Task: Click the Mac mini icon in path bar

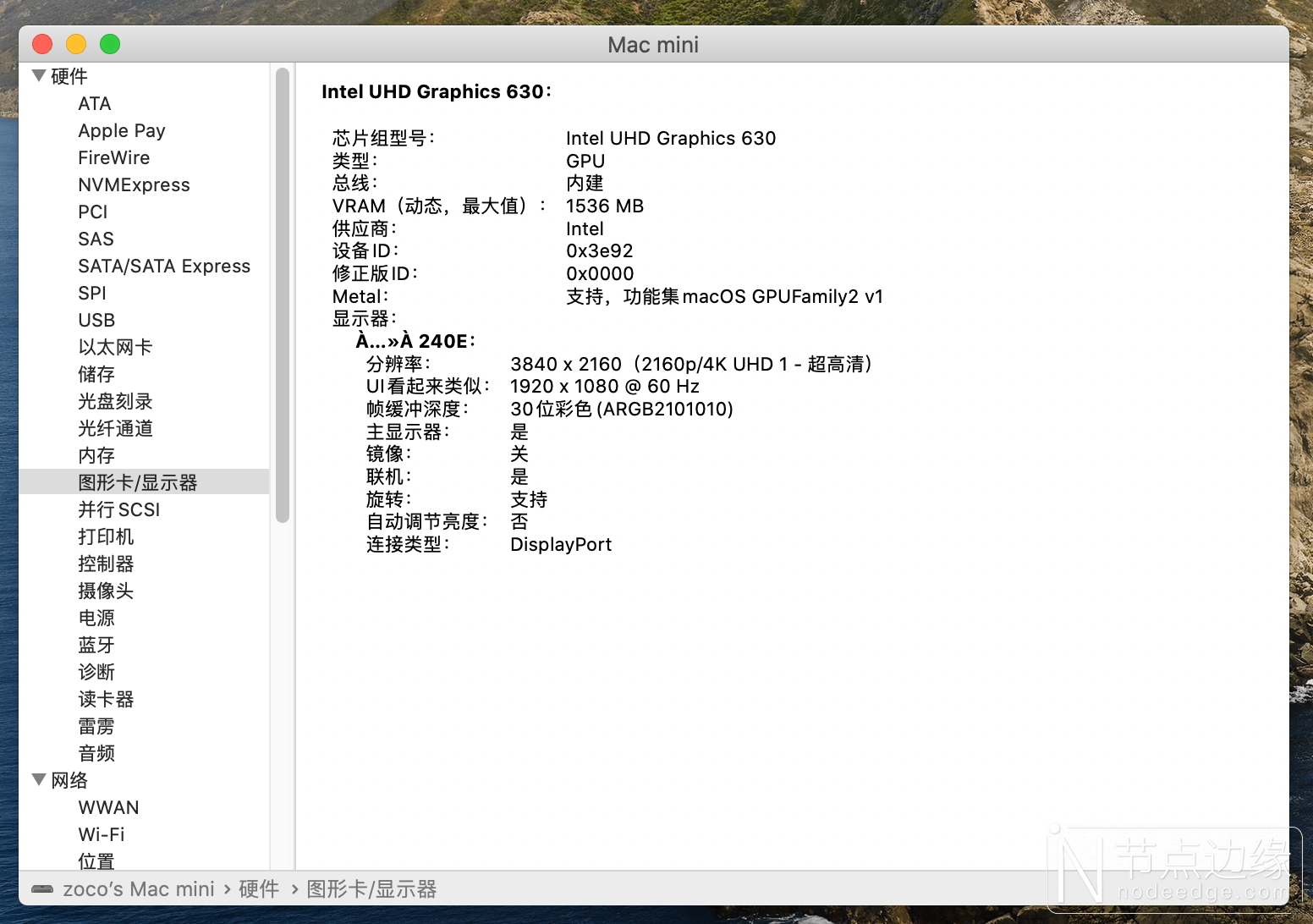Action: pos(42,889)
